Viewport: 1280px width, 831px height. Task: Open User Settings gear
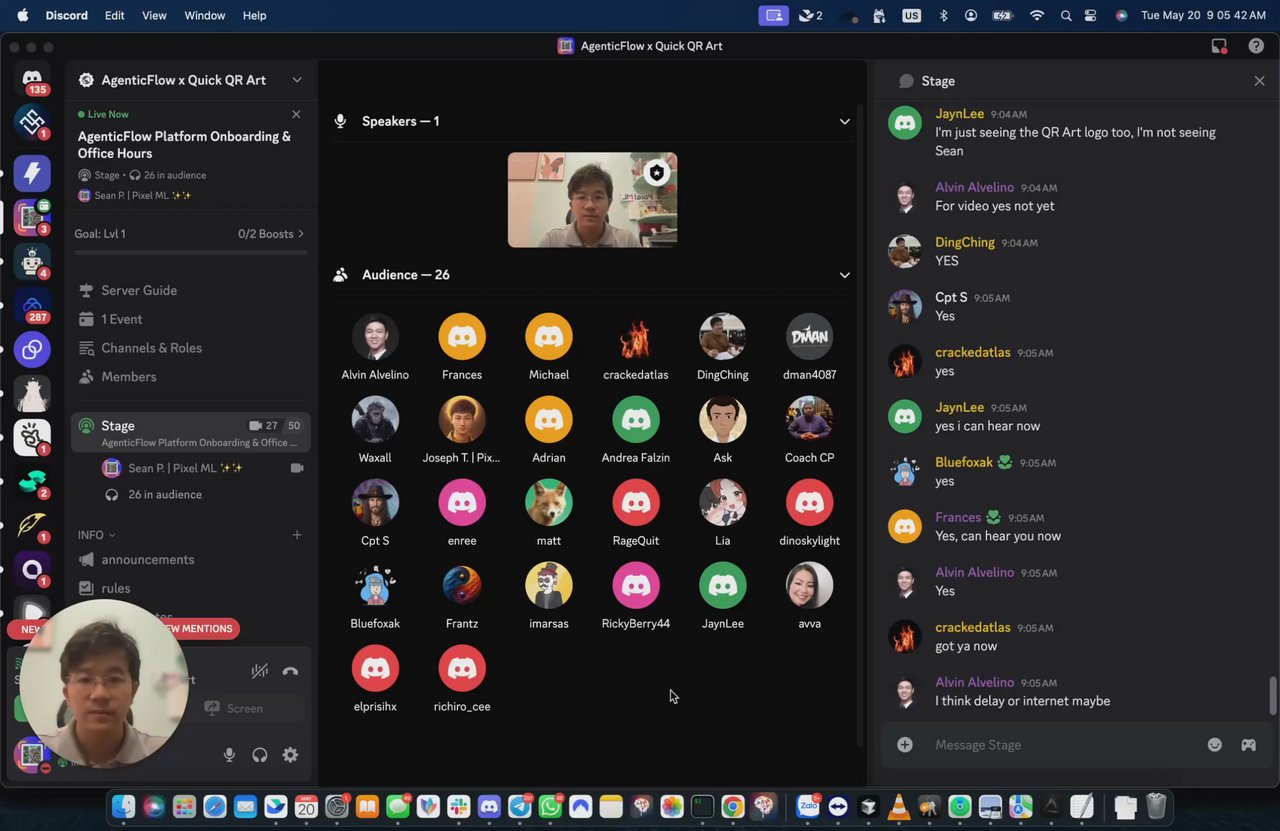(290, 755)
